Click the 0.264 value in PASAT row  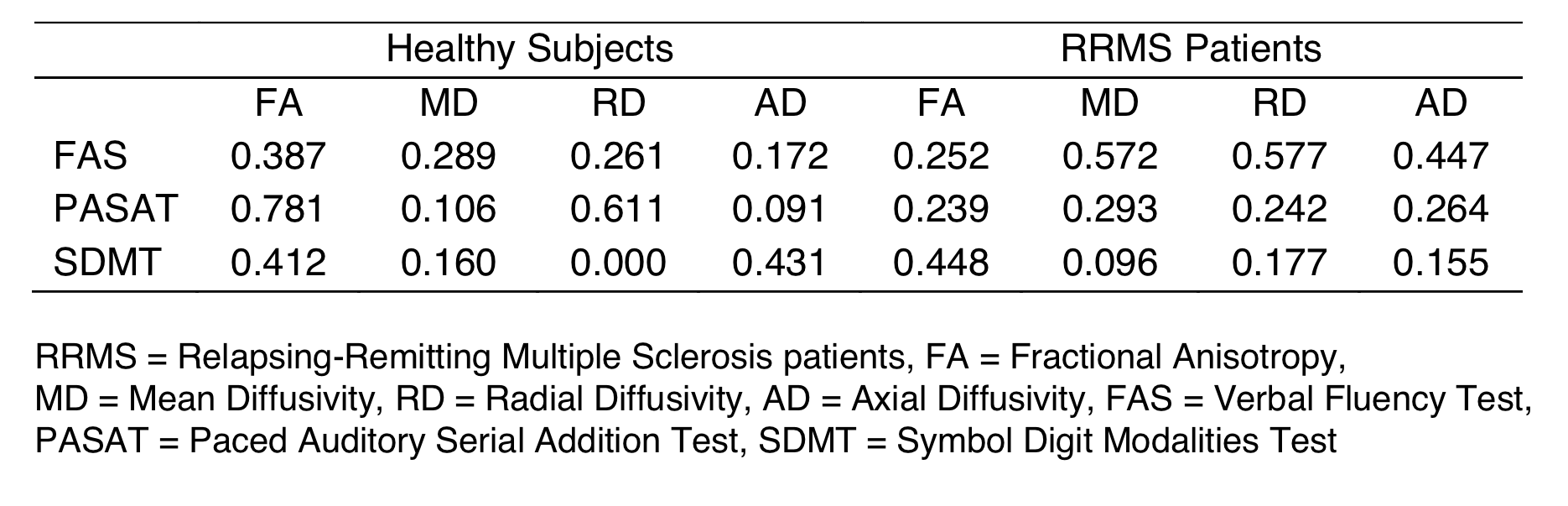[1441, 209]
